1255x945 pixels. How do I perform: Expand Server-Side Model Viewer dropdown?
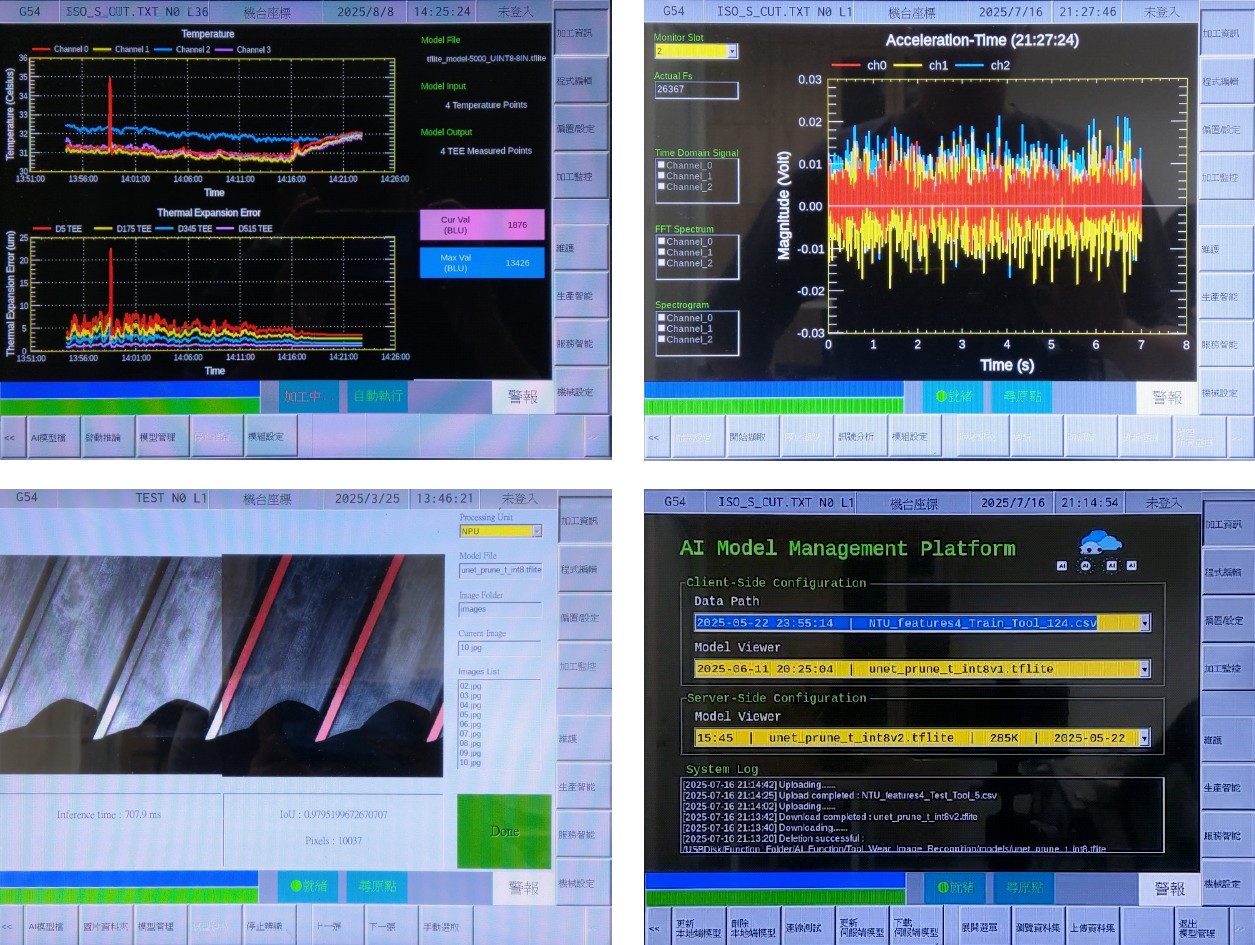(x=1144, y=738)
